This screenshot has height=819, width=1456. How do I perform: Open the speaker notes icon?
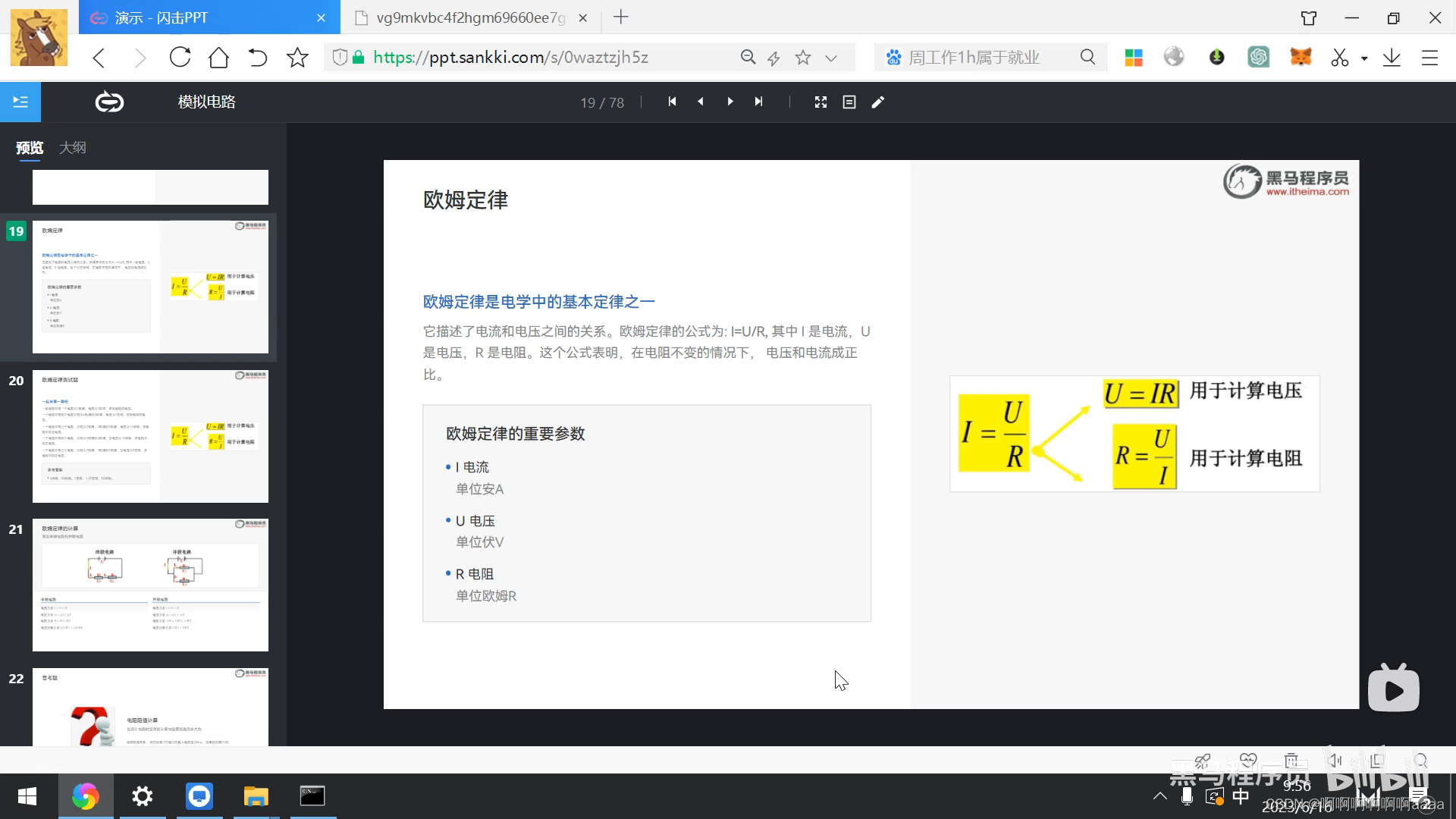click(x=849, y=102)
